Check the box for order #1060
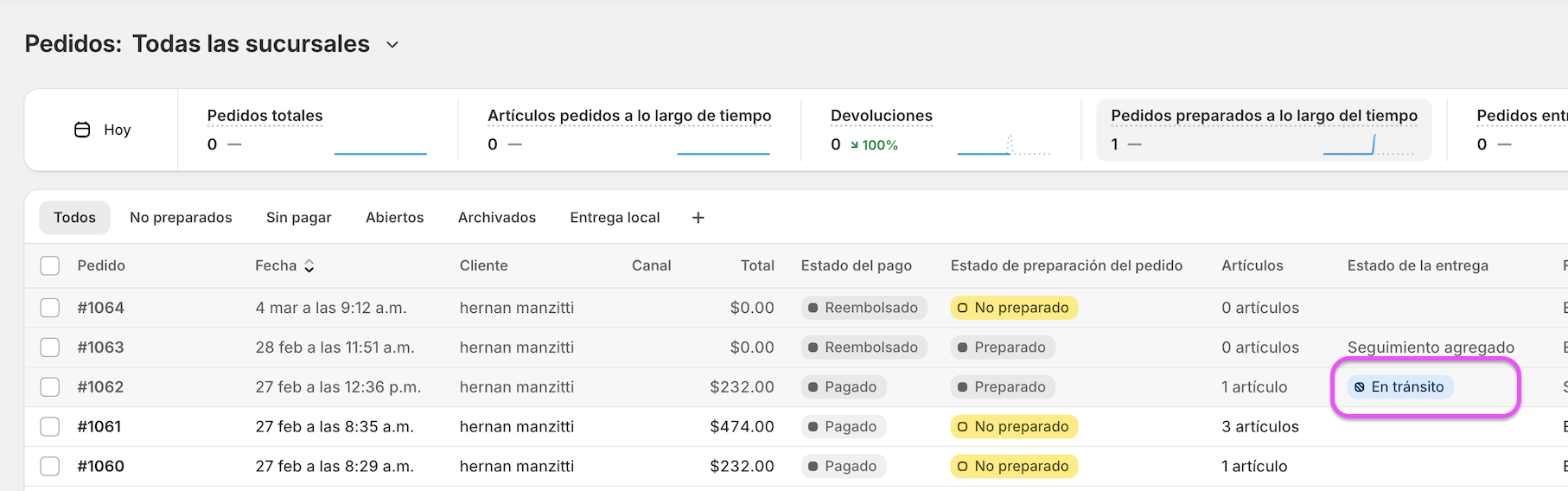 click(50, 467)
